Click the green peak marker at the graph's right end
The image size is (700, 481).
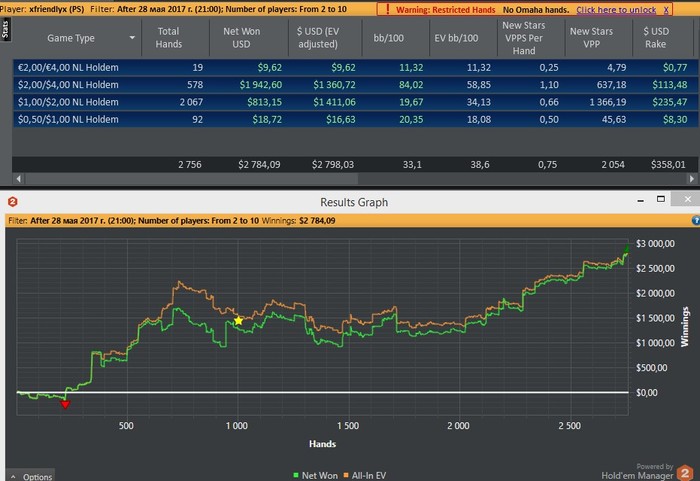(627, 249)
